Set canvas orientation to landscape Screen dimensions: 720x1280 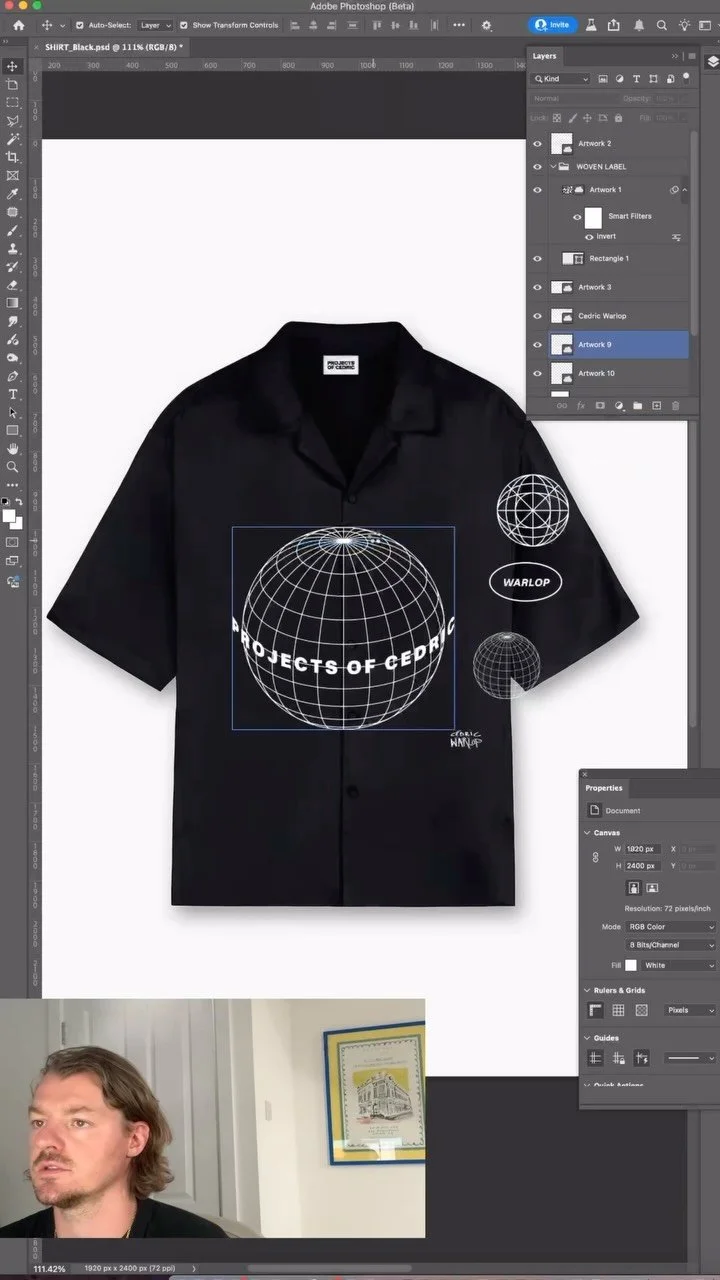tap(652, 887)
